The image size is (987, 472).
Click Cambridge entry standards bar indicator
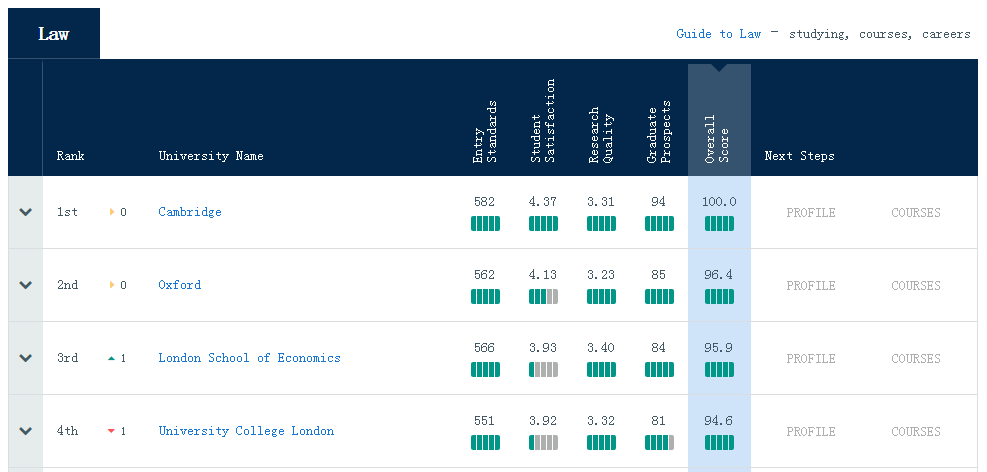click(485, 223)
